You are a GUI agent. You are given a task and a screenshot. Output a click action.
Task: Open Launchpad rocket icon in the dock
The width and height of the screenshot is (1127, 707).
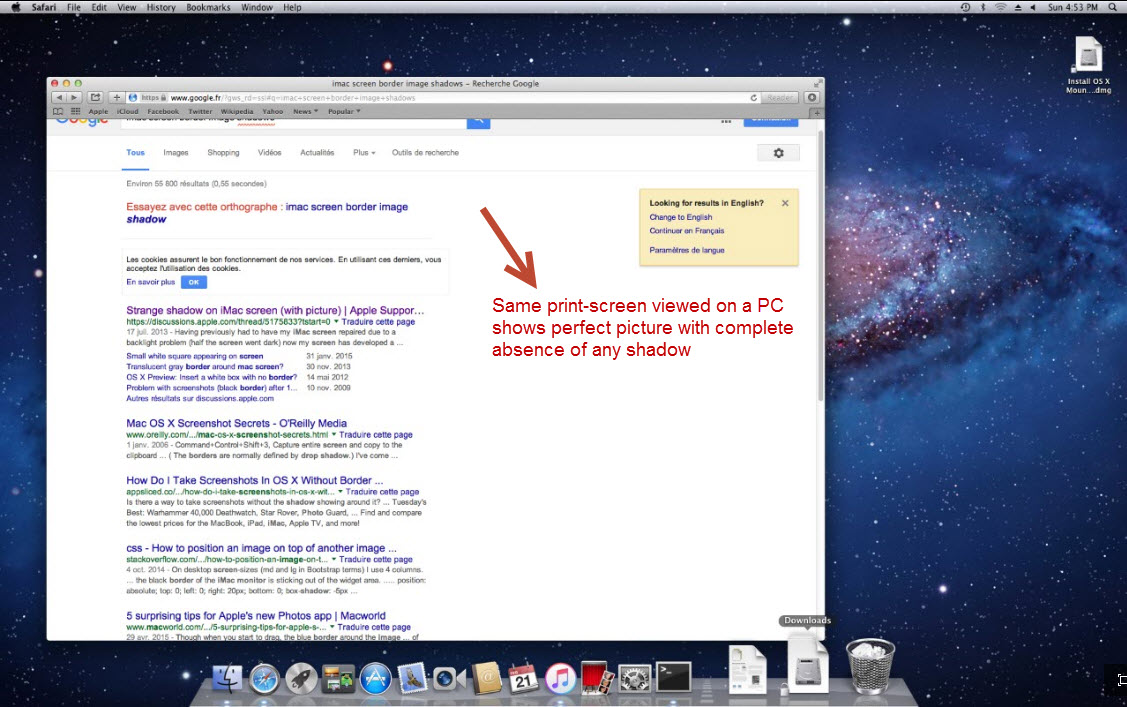[301, 679]
